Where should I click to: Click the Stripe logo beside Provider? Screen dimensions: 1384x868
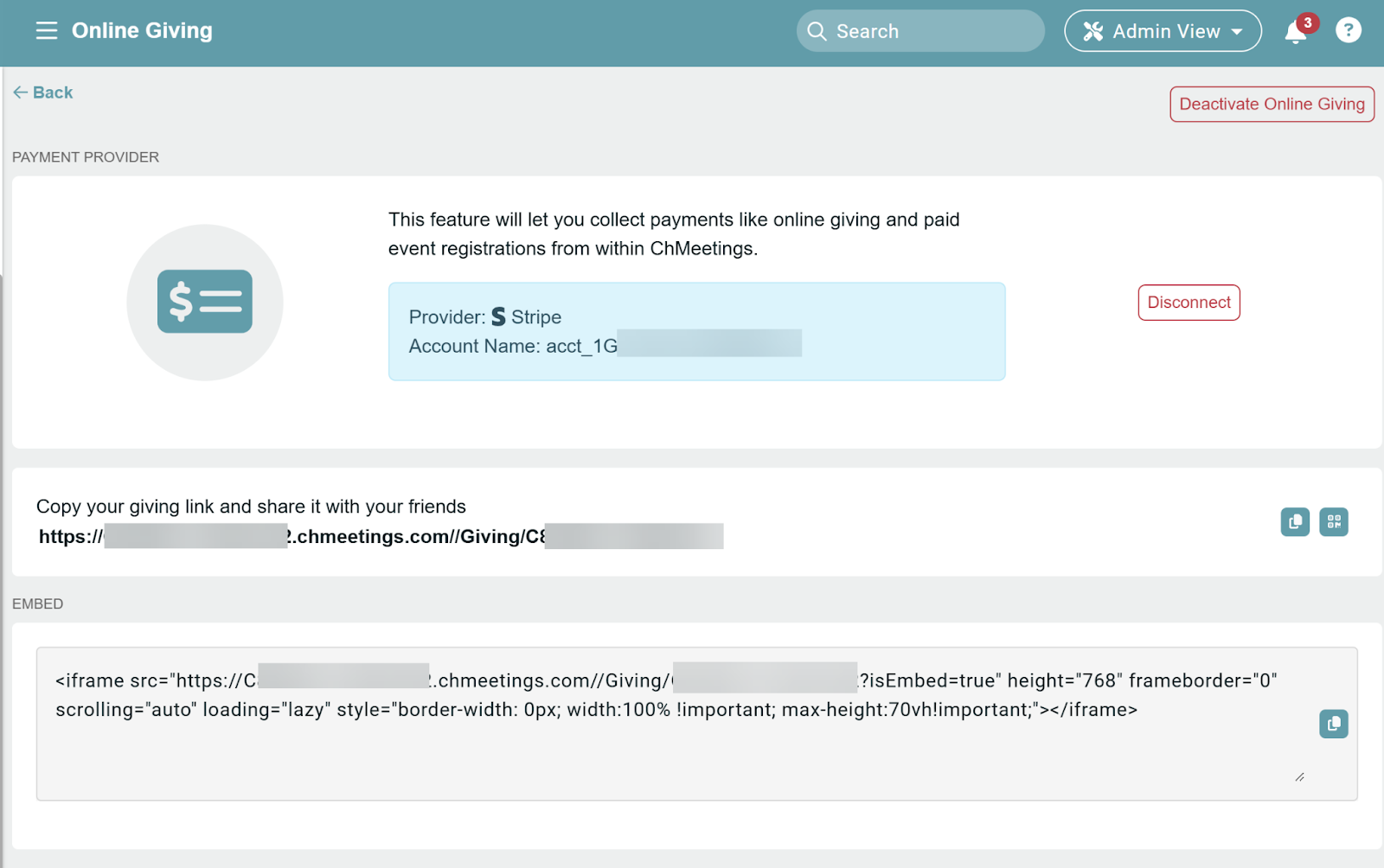pyautogui.click(x=498, y=317)
